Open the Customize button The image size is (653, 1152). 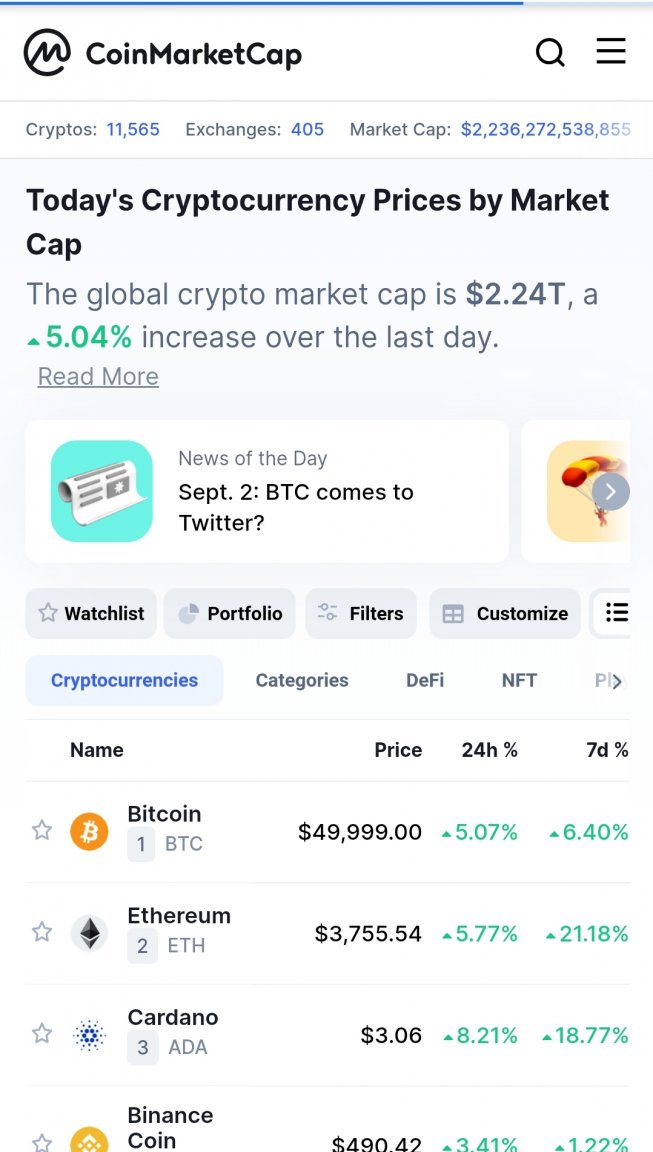pyautogui.click(x=505, y=614)
